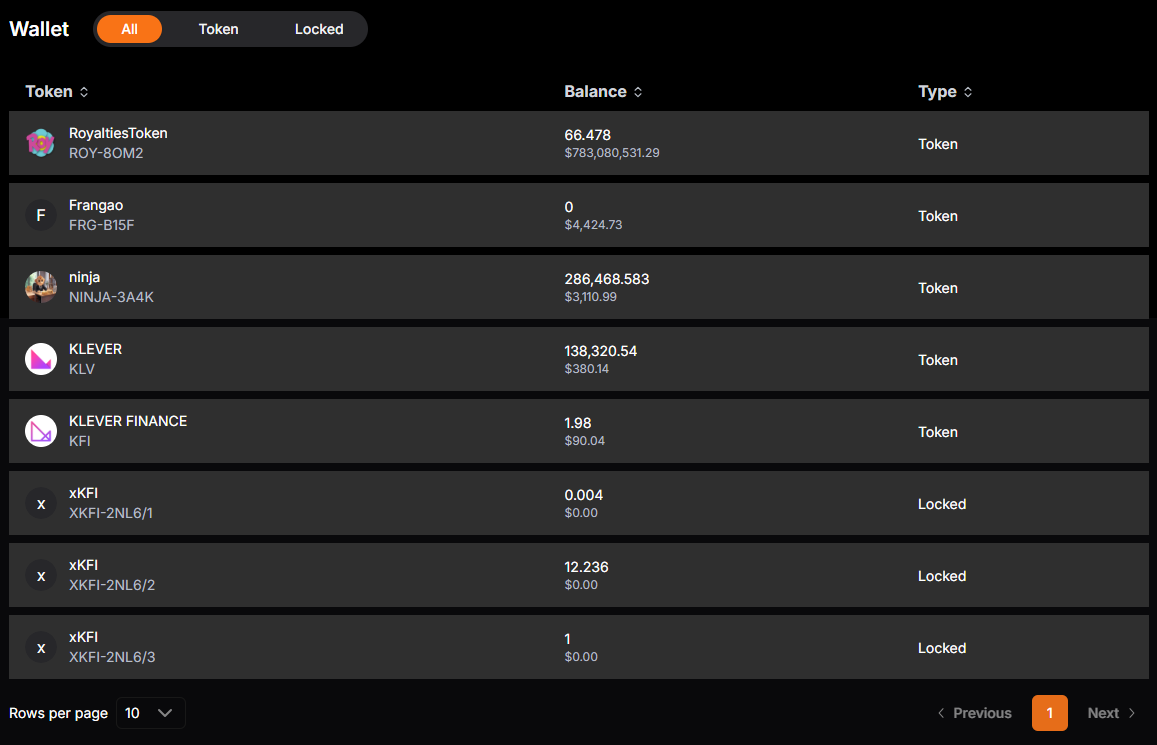Sort by Type column arrows
The image size is (1157, 745).
click(x=968, y=91)
